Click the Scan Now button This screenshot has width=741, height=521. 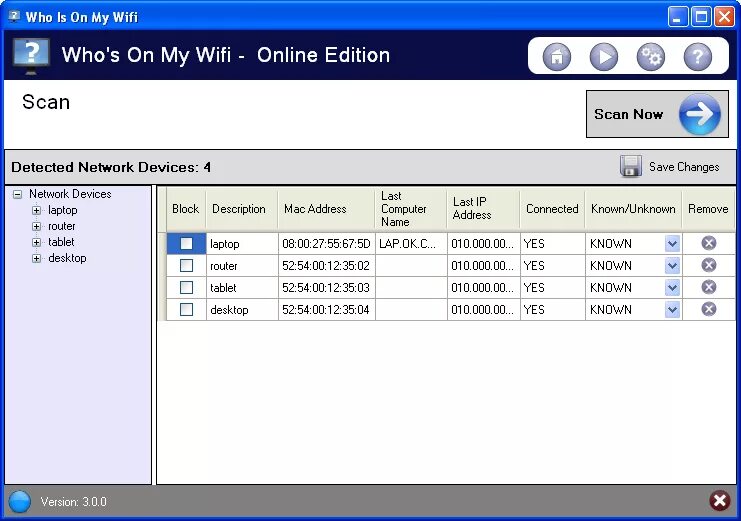657,114
